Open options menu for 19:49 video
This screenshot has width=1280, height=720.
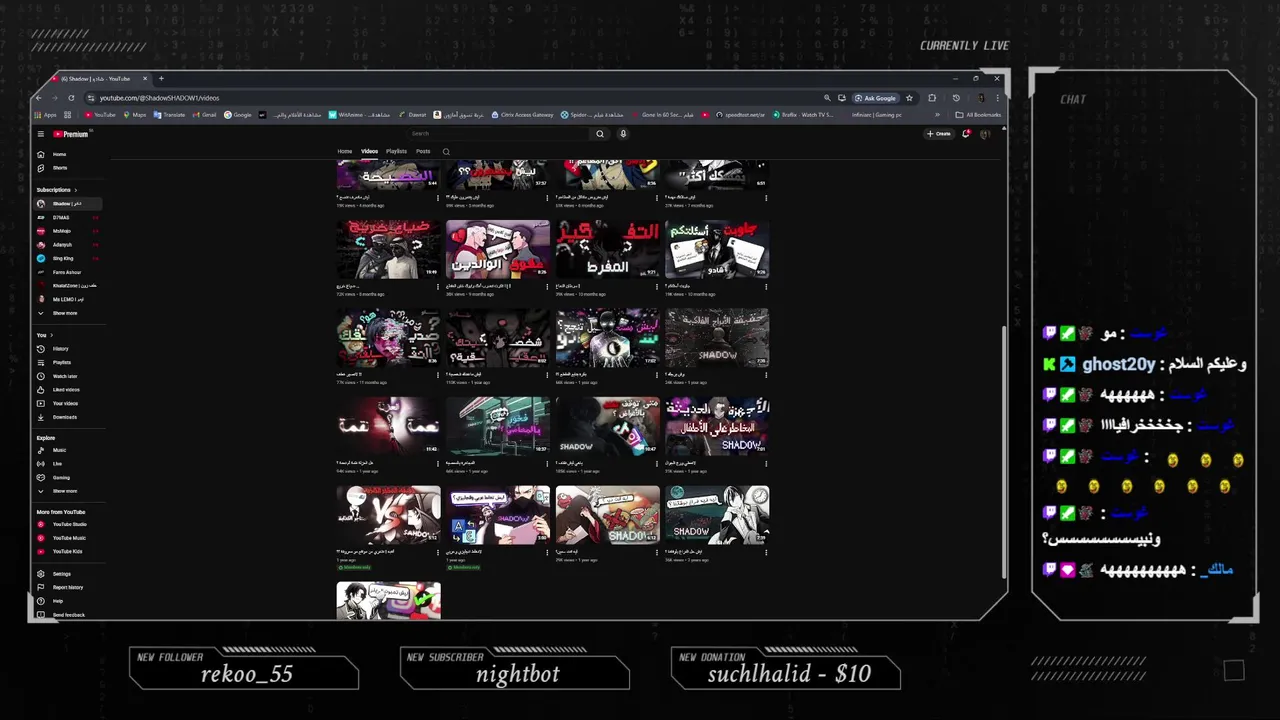(x=438, y=286)
